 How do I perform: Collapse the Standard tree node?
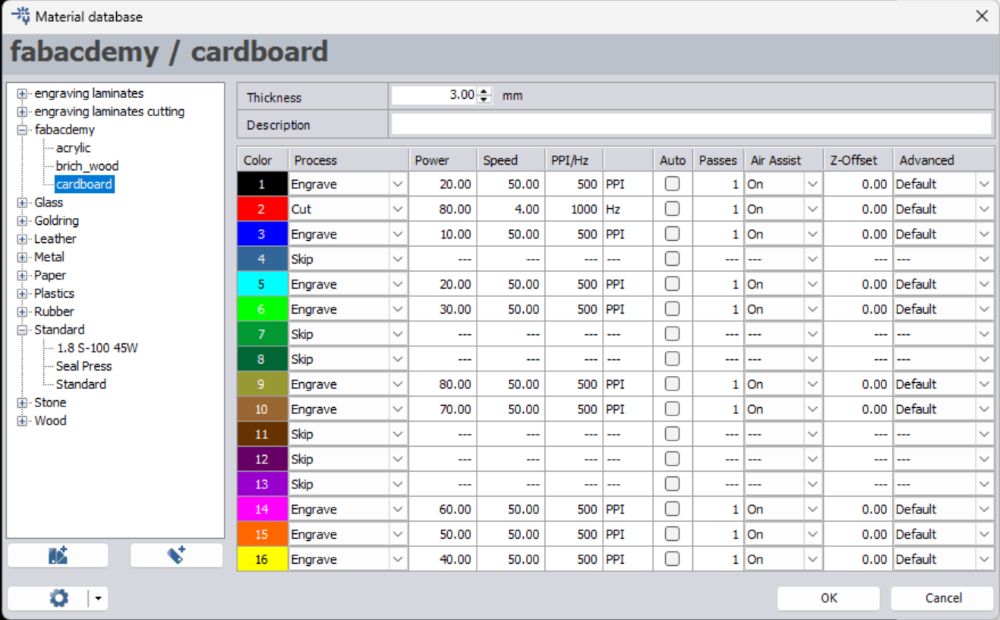tap(22, 330)
